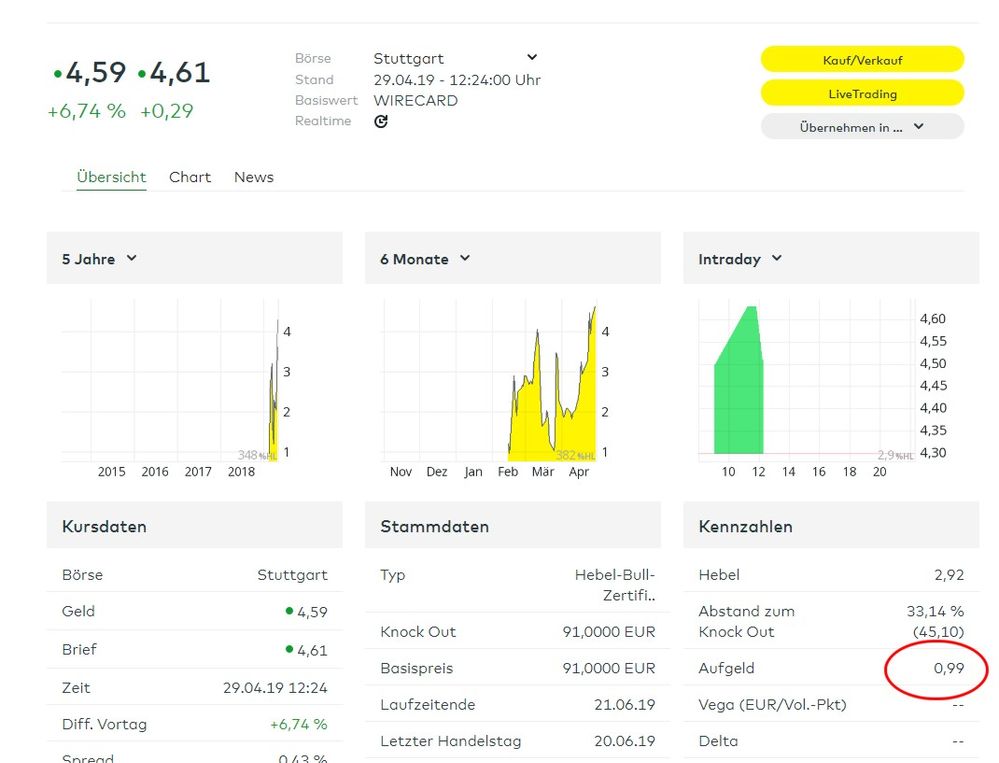Open the Intraday timeframe dropdown
The image size is (999, 763).
point(777,259)
